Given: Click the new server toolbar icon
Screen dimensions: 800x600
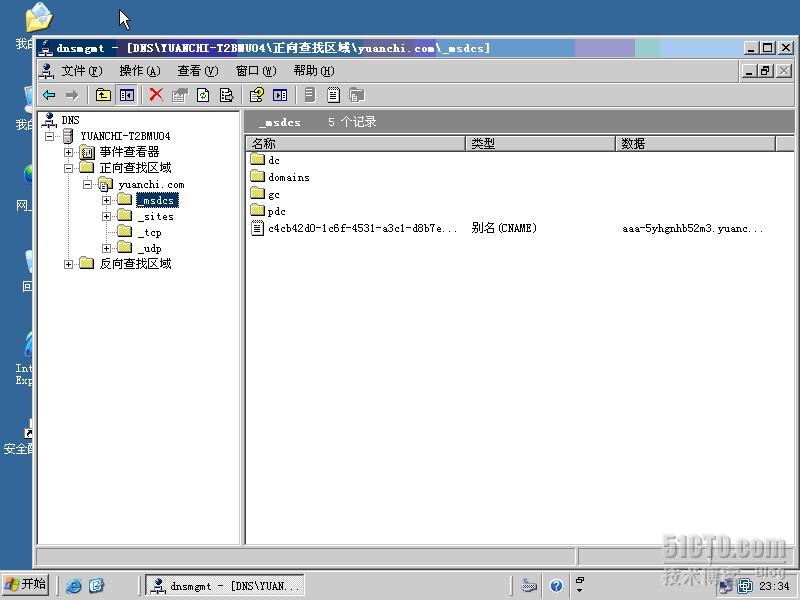Looking at the screenshot, I should tap(310, 95).
